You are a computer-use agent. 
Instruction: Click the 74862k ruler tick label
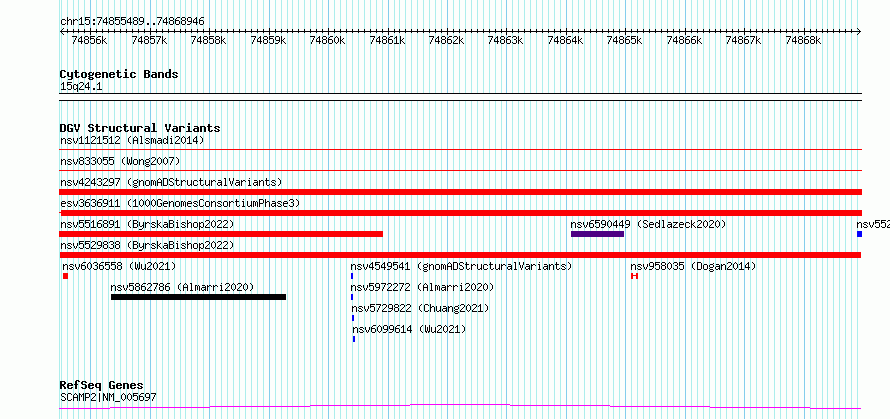(x=446, y=40)
